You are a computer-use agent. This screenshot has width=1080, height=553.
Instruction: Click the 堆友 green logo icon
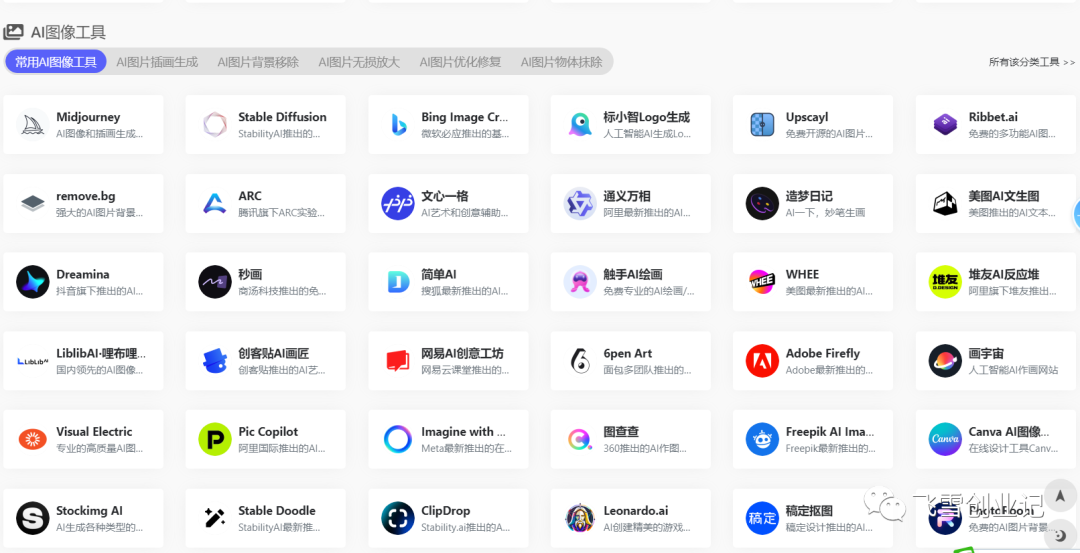click(945, 282)
